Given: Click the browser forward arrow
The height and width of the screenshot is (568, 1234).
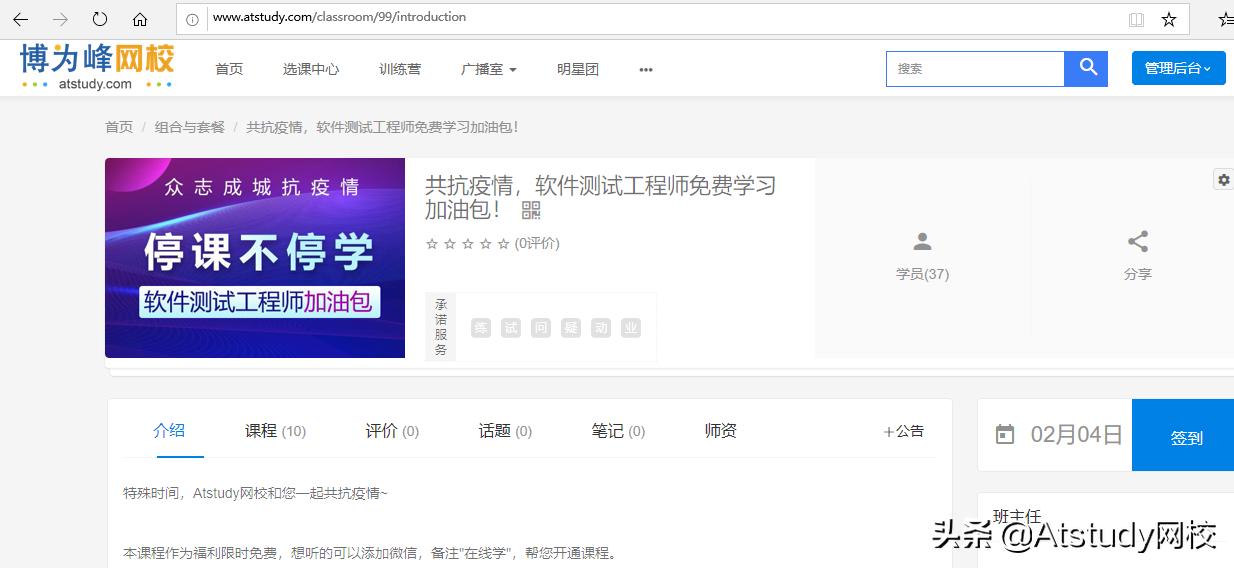Looking at the screenshot, I should click(60, 19).
